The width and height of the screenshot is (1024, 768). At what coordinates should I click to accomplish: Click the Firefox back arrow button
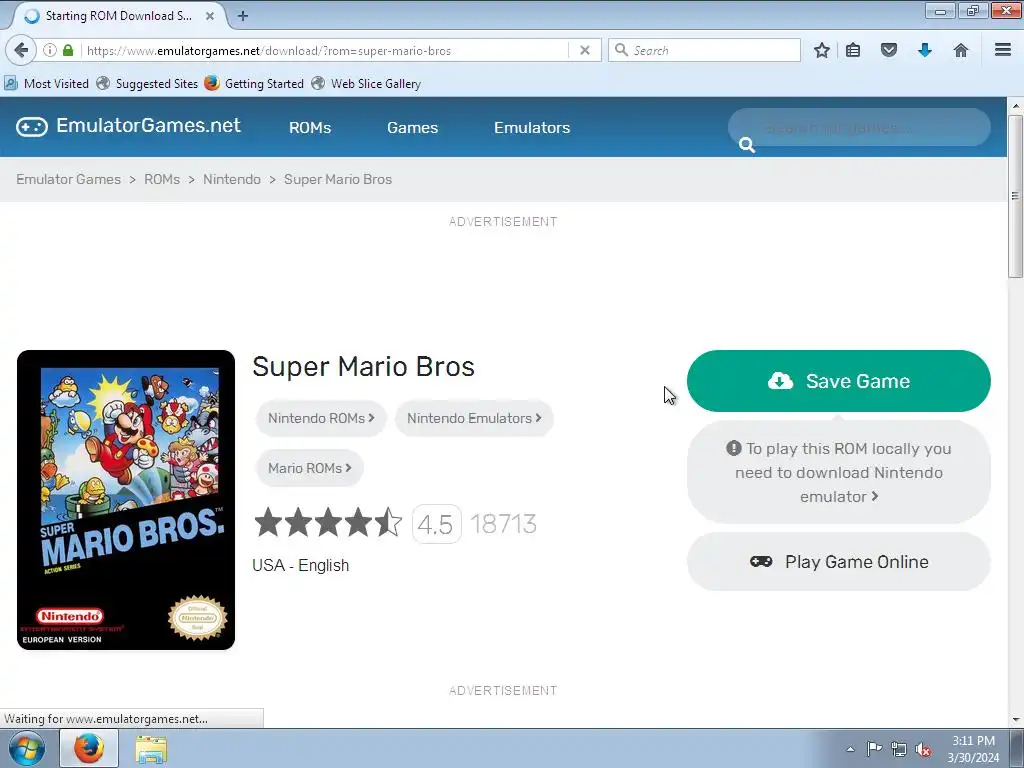21,50
